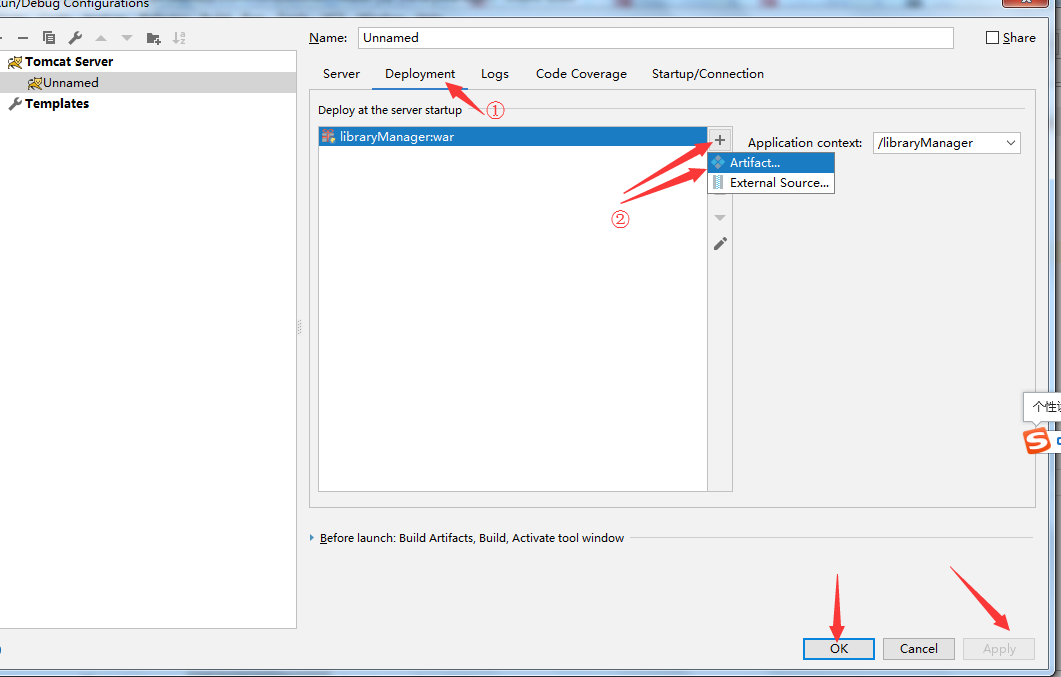Move deployment down using triangle icon
This screenshot has height=677, width=1061.
coord(720,218)
